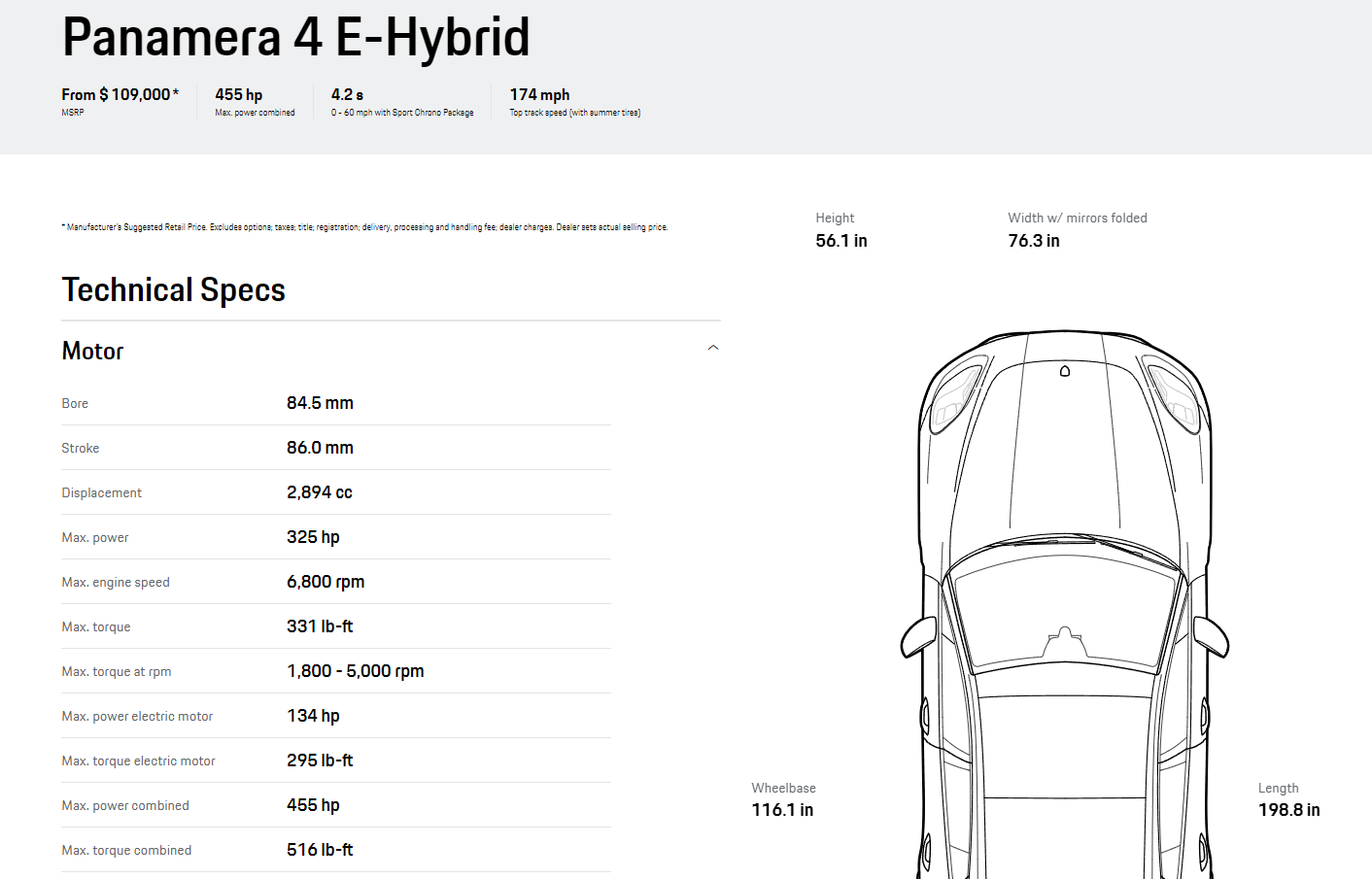The height and width of the screenshot is (879, 1372).
Task: Click the Bore label
Action: click(75, 403)
